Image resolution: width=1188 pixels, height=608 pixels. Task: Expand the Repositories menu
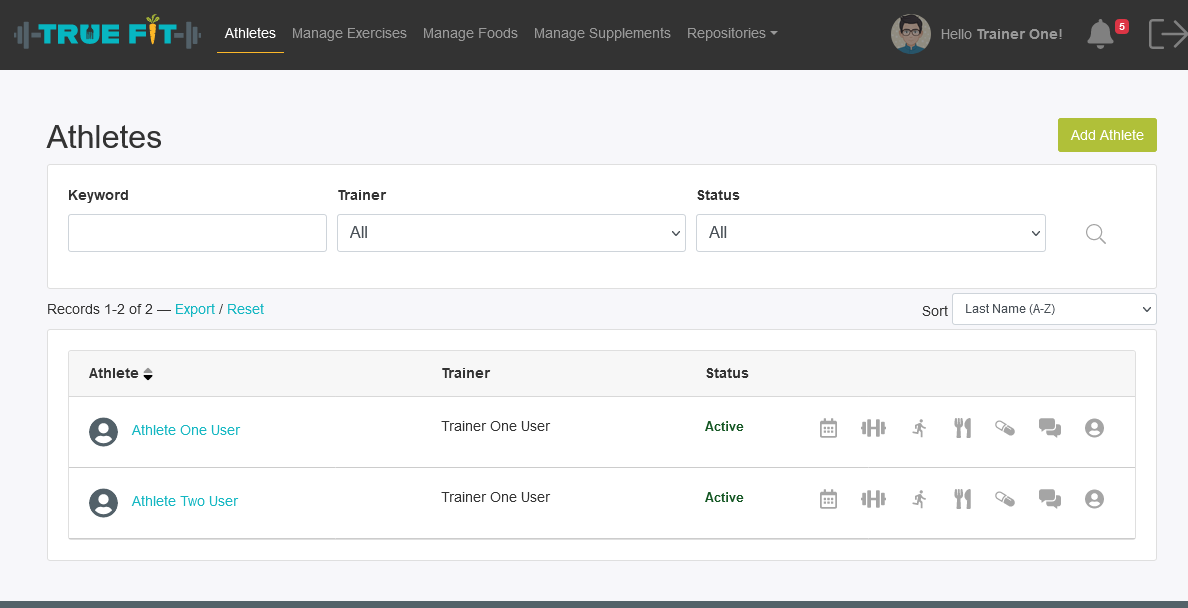coord(731,33)
